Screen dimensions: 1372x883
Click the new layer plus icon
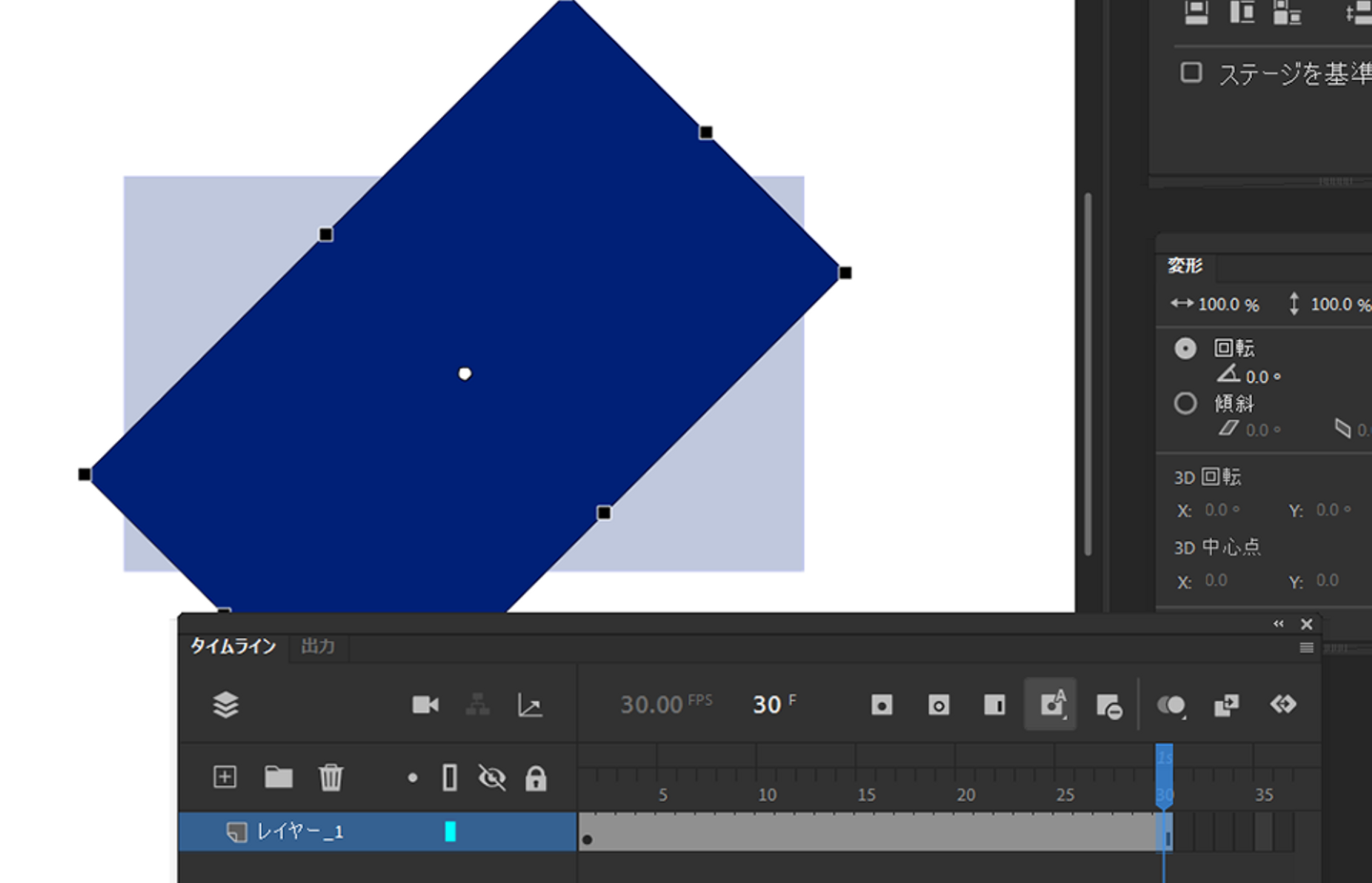[x=225, y=777]
